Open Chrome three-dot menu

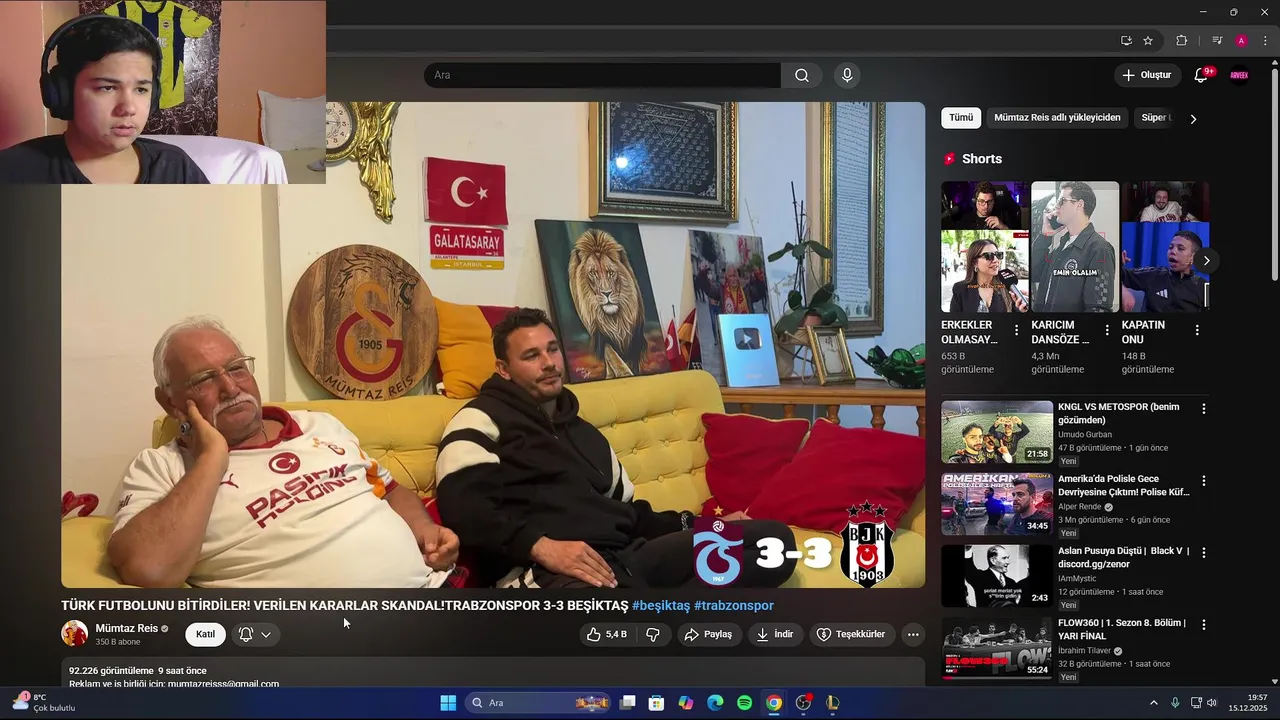[1265, 41]
